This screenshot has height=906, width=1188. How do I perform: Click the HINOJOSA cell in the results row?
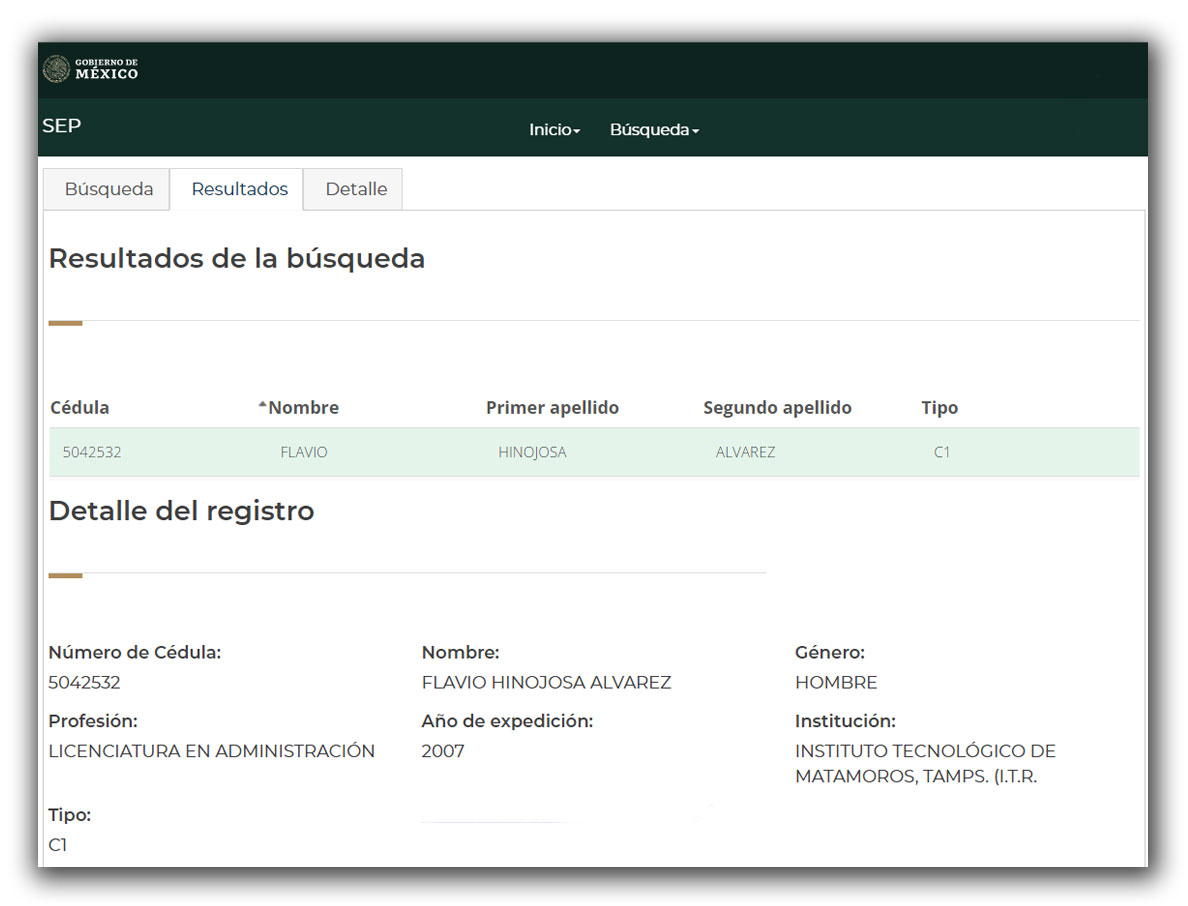(532, 452)
